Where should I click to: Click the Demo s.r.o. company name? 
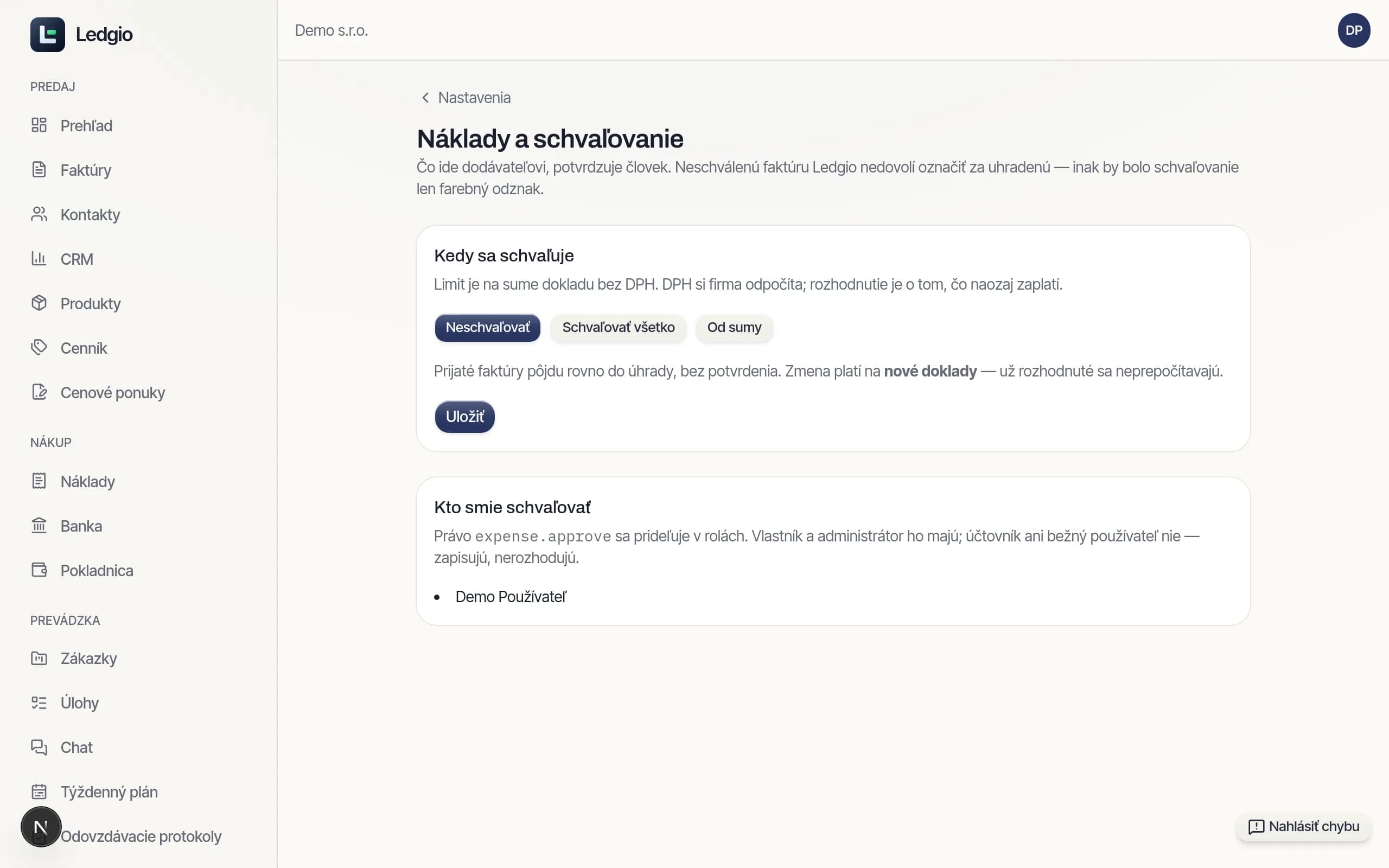(x=331, y=30)
